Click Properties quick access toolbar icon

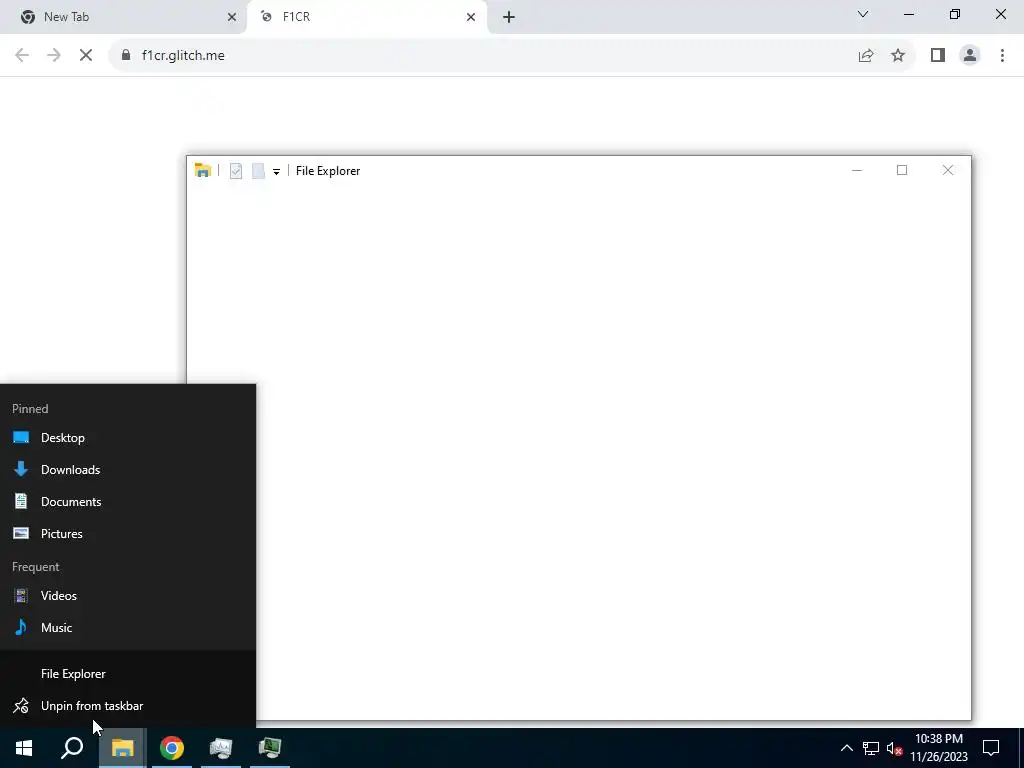[x=236, y=171]
